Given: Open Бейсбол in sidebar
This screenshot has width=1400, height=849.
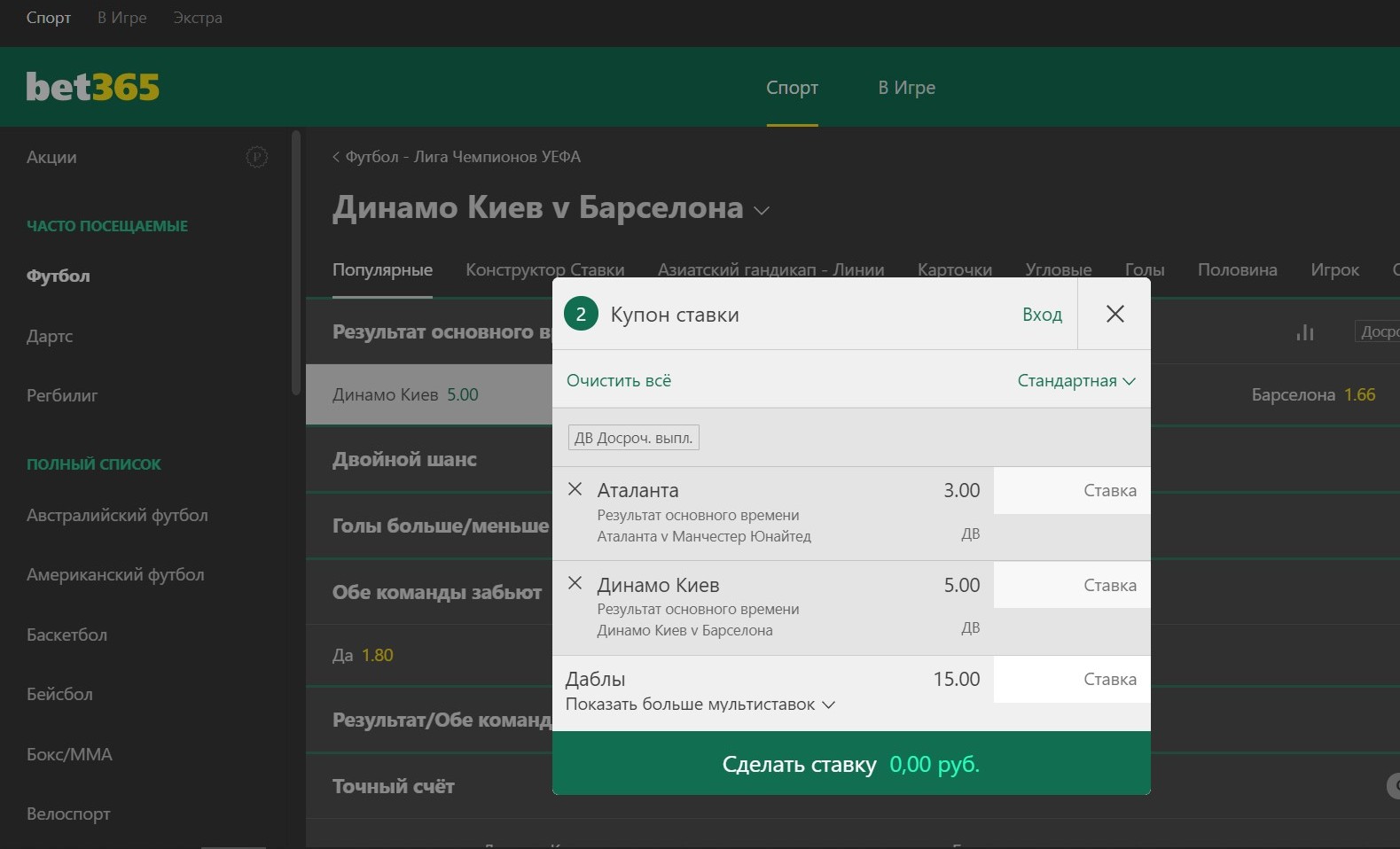Looking at the screenshot, I should pos(59,694).
